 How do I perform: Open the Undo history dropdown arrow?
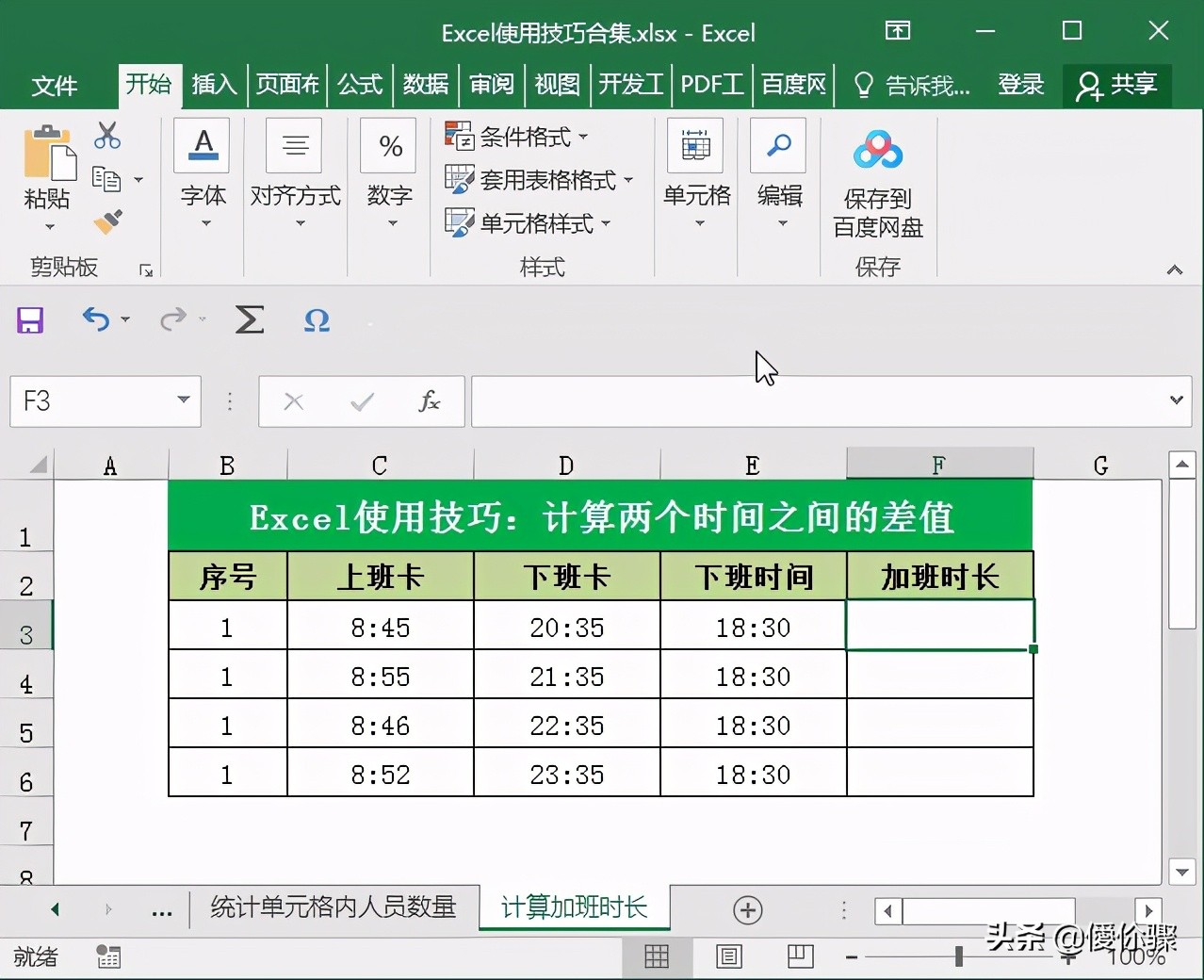coord(125,320)
